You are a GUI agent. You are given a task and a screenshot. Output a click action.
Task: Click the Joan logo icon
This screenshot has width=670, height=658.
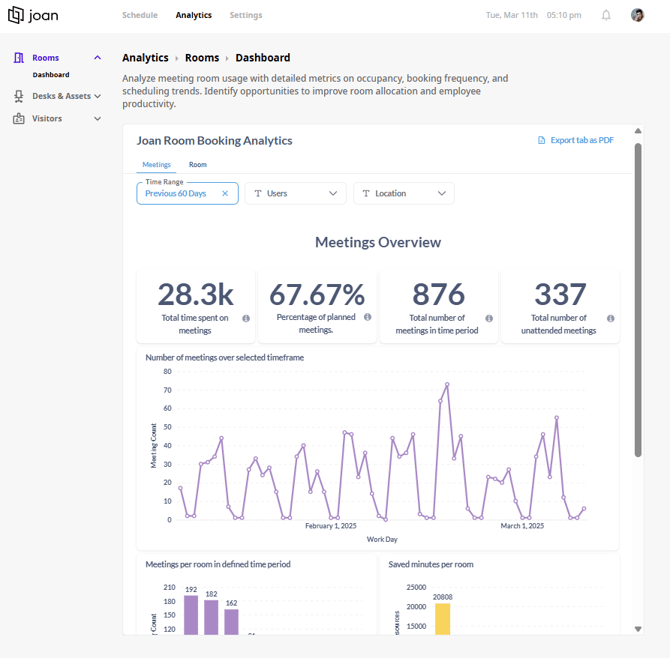[x=16, y=15]
